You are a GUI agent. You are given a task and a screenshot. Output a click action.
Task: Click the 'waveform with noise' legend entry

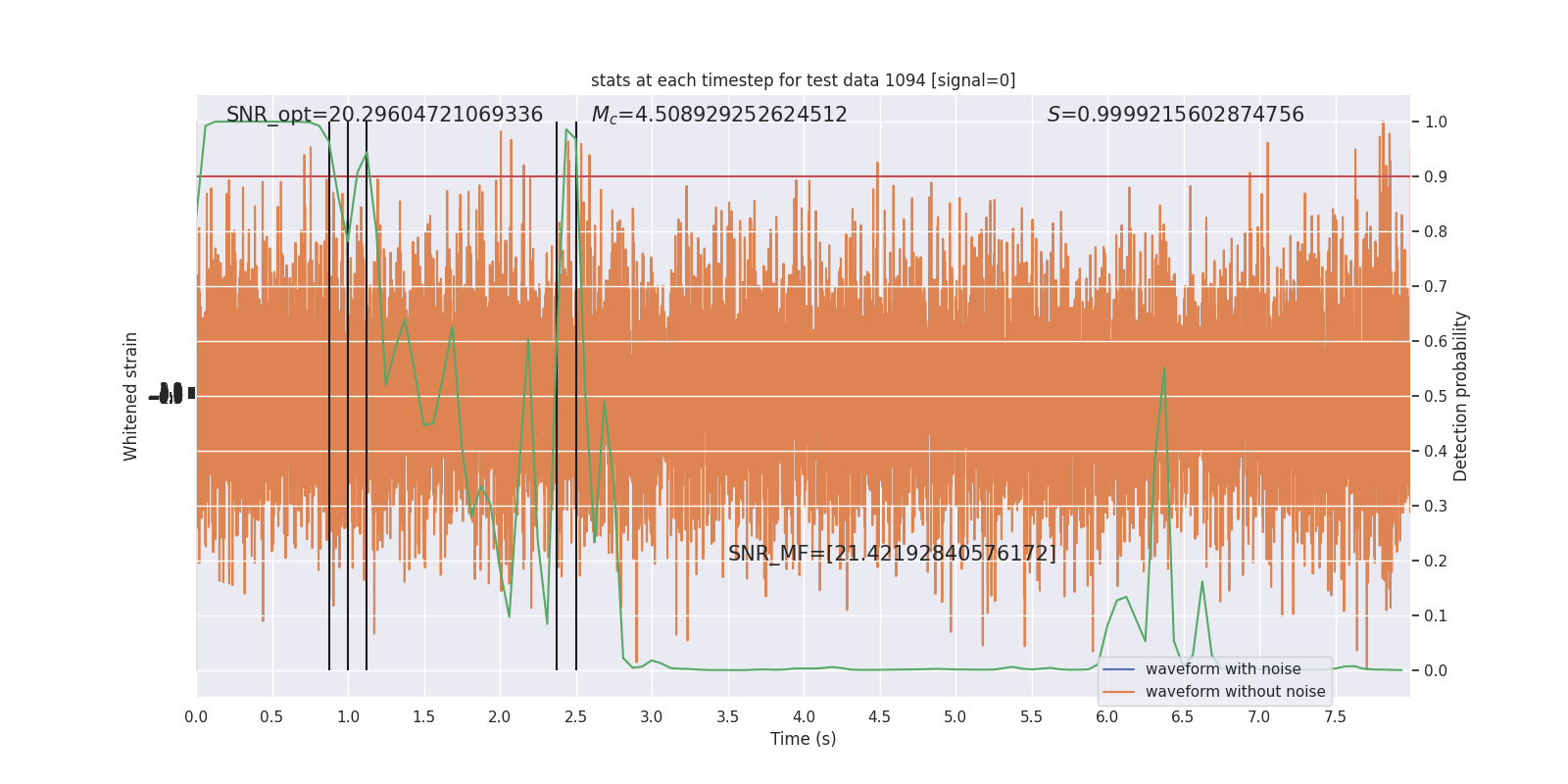click(x=1223, y=669)
